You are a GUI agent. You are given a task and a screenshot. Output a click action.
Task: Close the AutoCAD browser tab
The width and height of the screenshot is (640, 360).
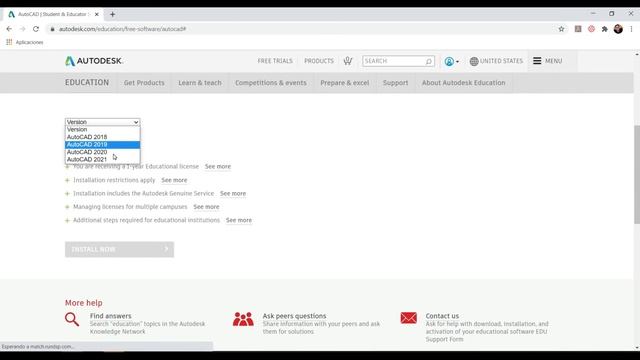pos(97,14)
